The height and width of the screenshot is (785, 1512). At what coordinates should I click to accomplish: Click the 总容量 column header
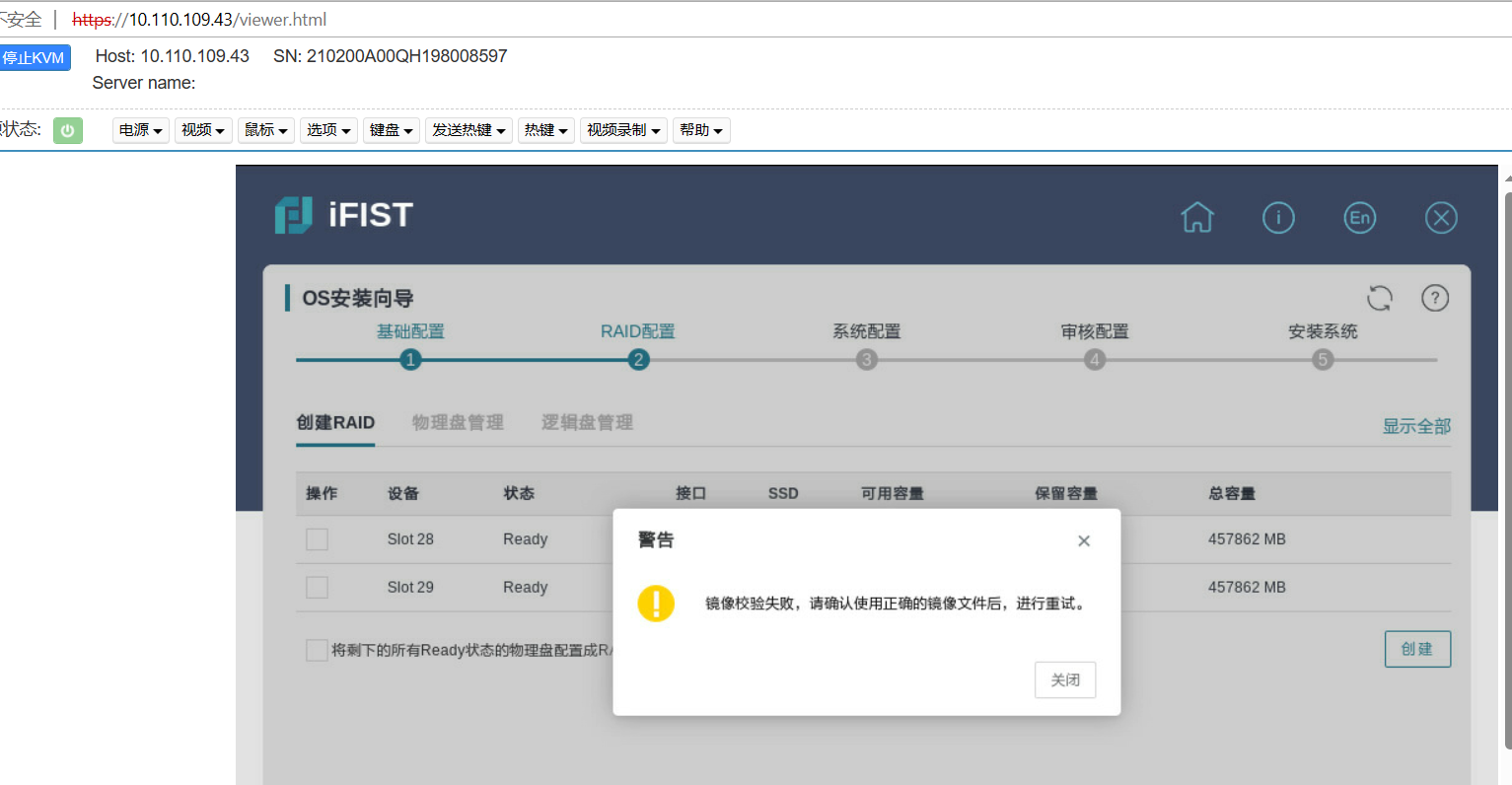tap(1232, 494)
